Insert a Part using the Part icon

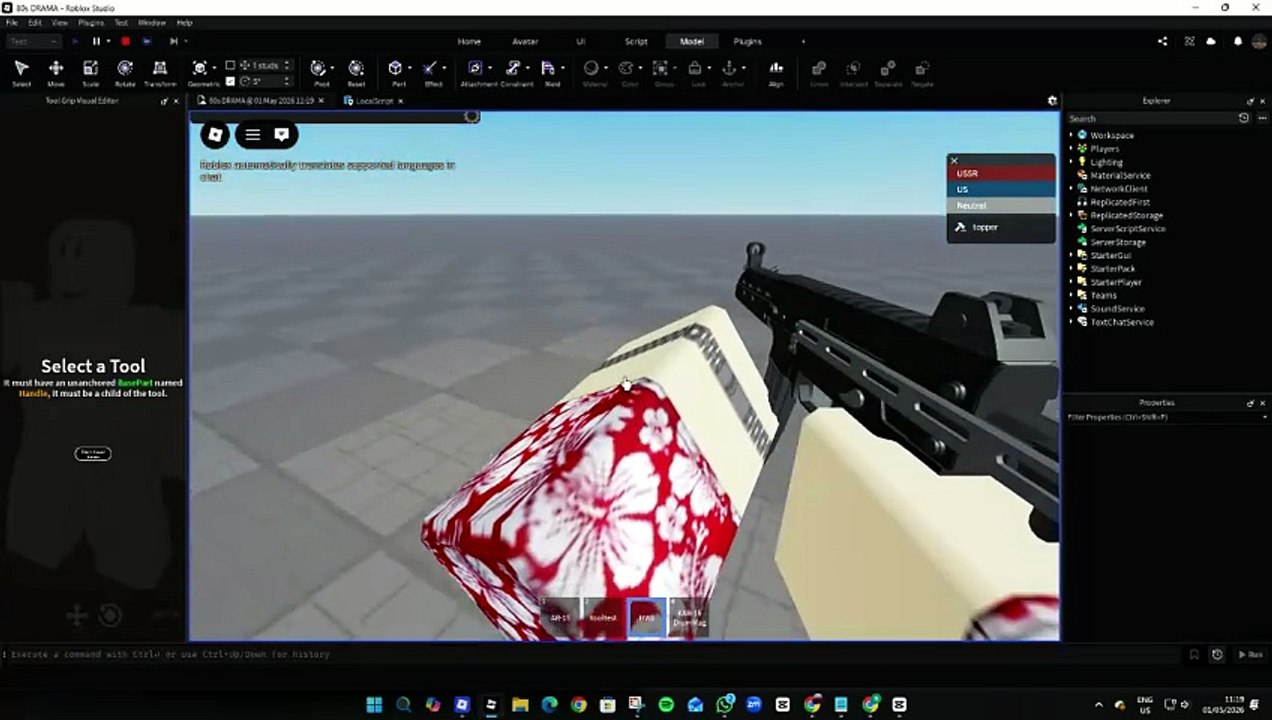[x=395, y=69]
